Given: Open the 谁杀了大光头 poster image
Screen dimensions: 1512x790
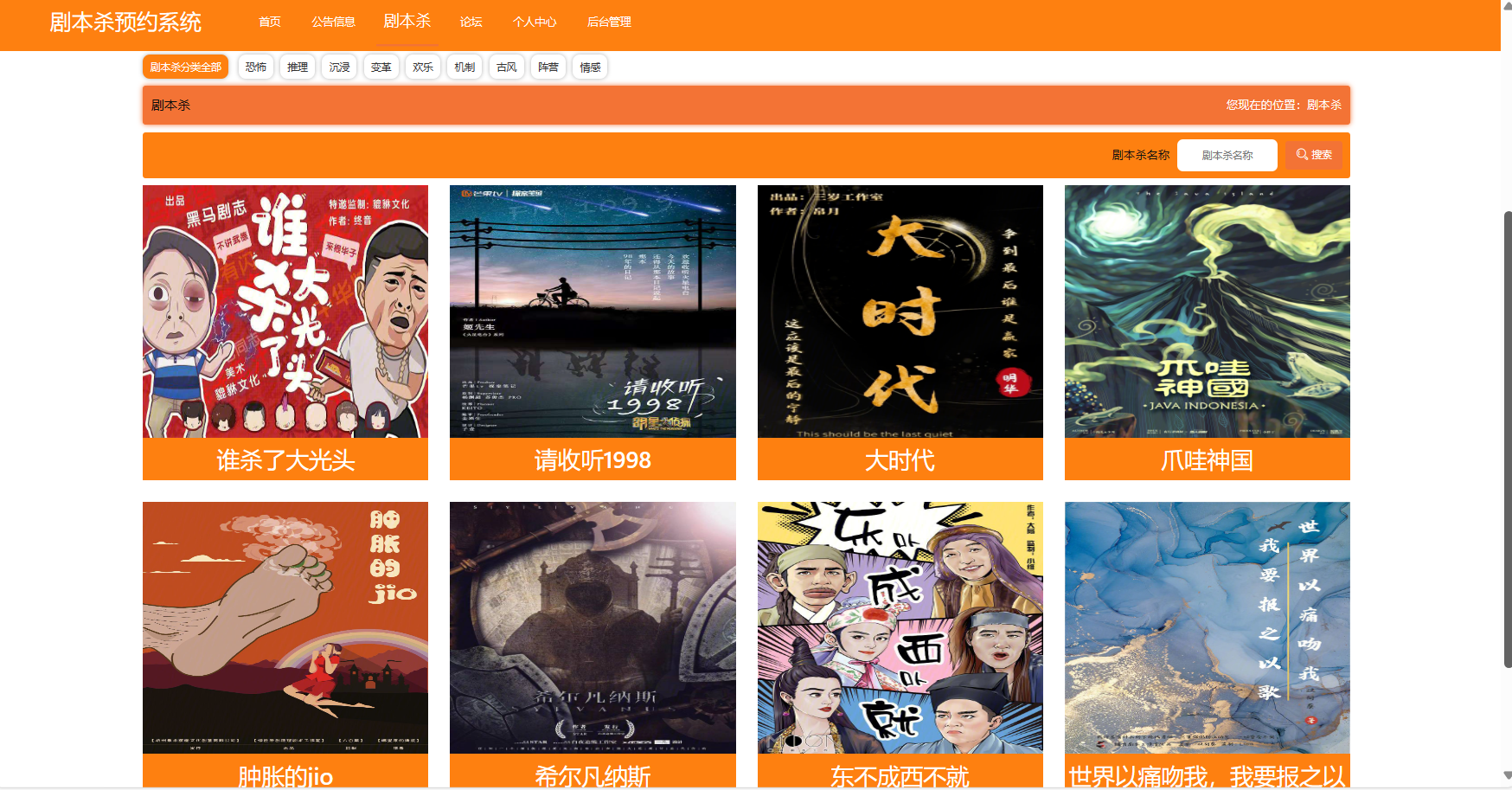Looking at the screenshot, I should click(x=285, y=312).
